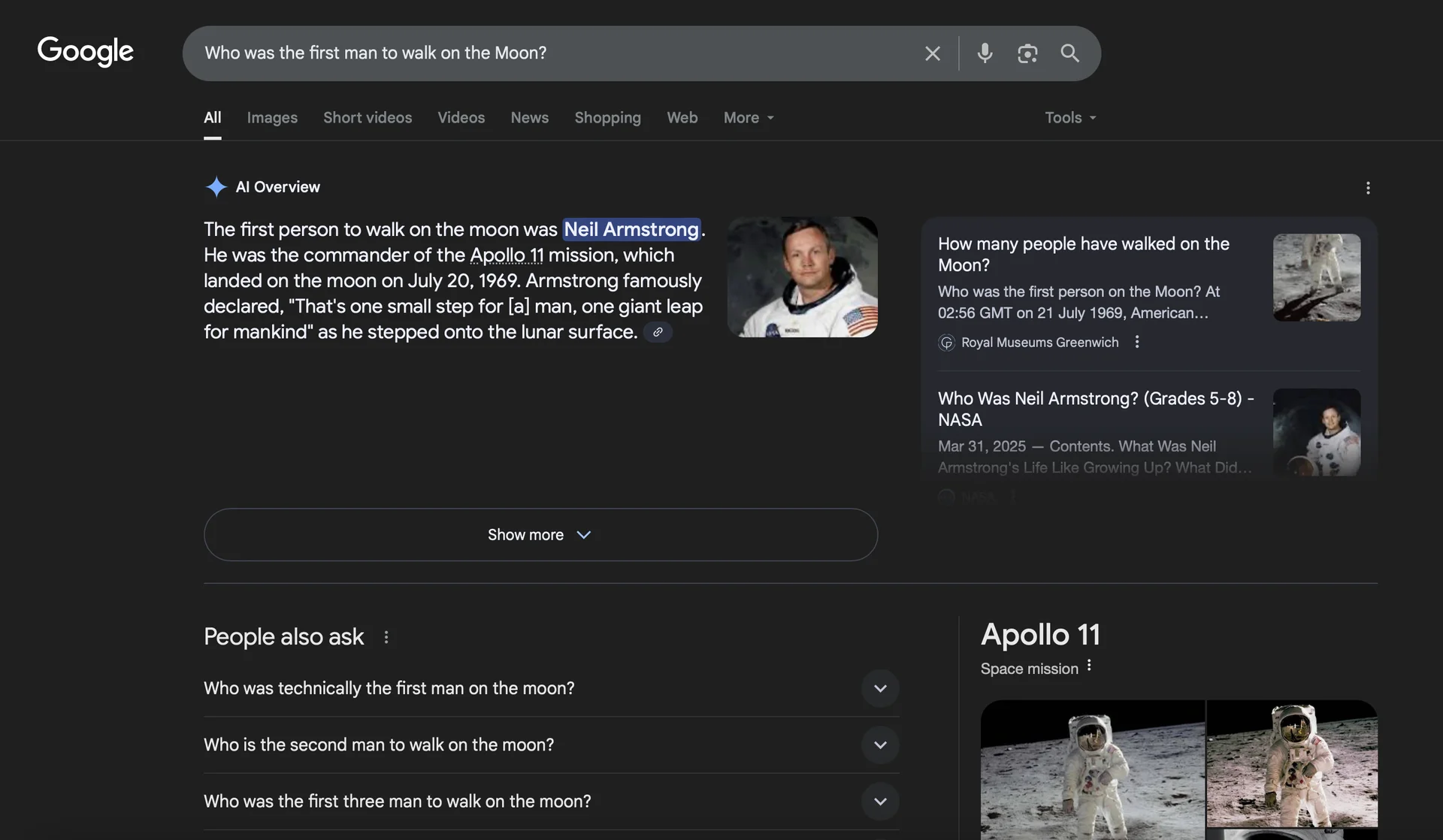Click the Neil Armstrong portrait image
Screen dimensions: 1443x840
(x=802, y=277)
